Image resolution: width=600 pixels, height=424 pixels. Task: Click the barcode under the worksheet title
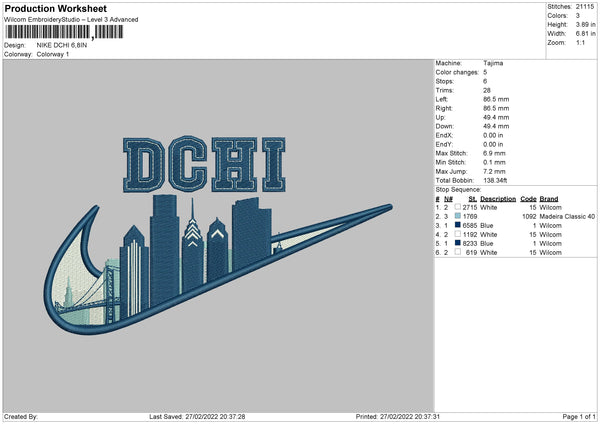pyautogui.click(x=64, y=32)
